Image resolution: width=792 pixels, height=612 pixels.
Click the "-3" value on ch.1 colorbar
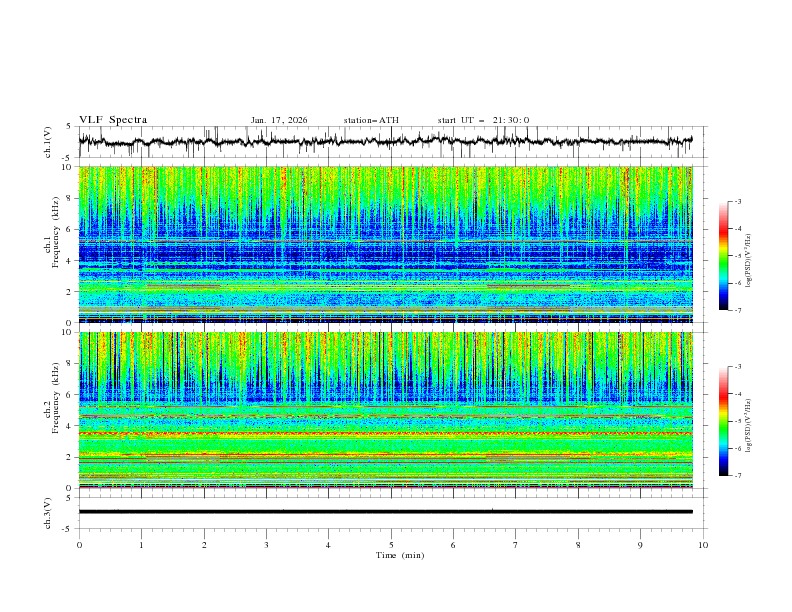(738, 201)
